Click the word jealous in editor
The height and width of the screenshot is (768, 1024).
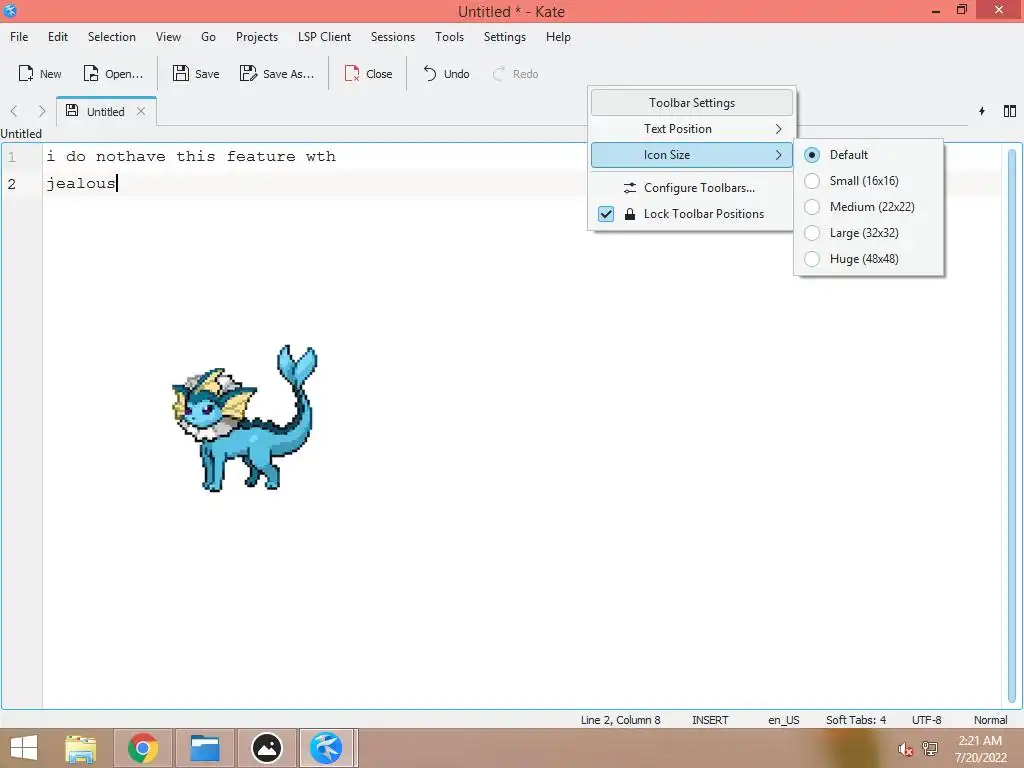tap(81, 184)
